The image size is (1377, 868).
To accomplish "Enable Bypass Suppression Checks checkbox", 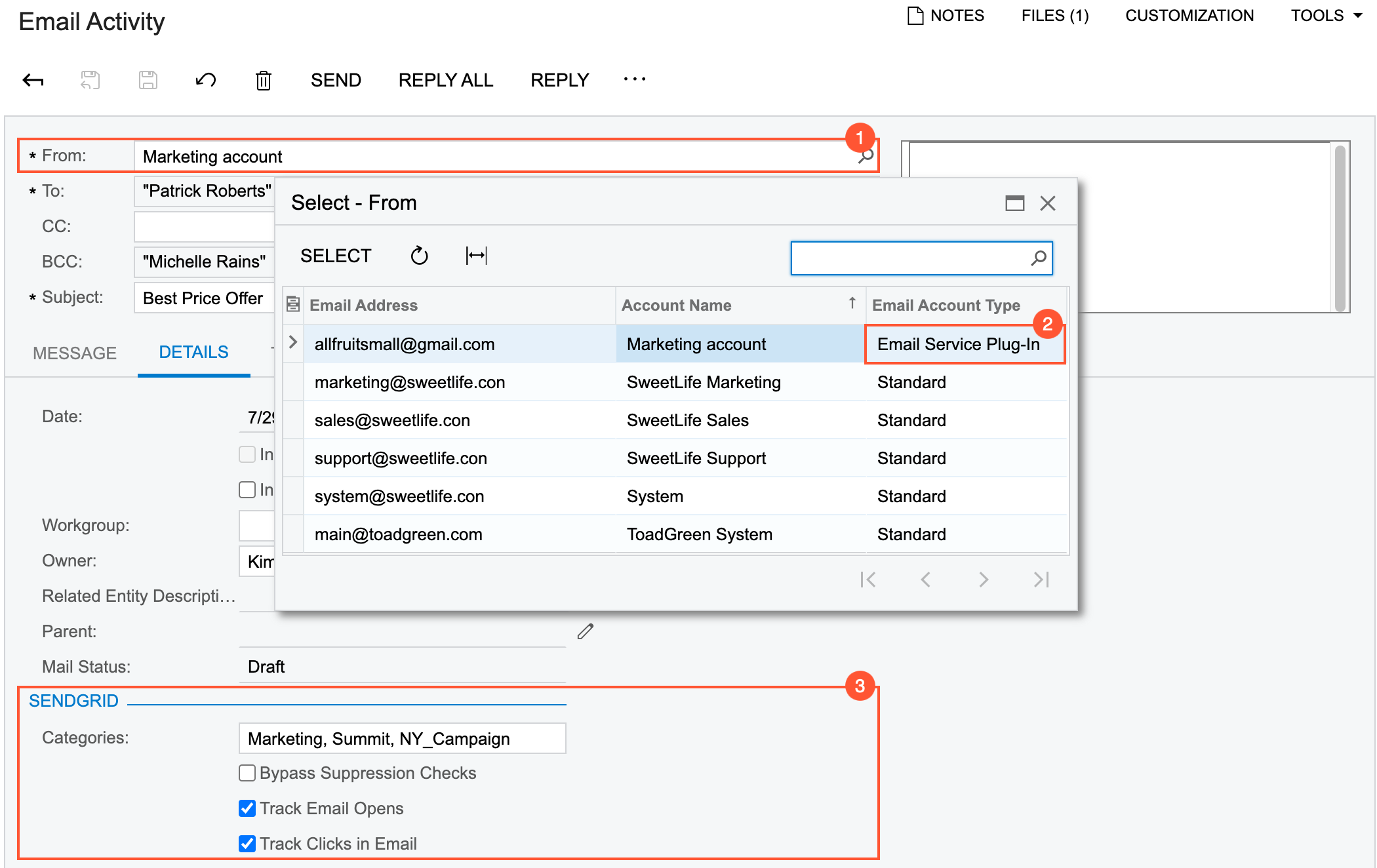I will (x=247, y=773).
